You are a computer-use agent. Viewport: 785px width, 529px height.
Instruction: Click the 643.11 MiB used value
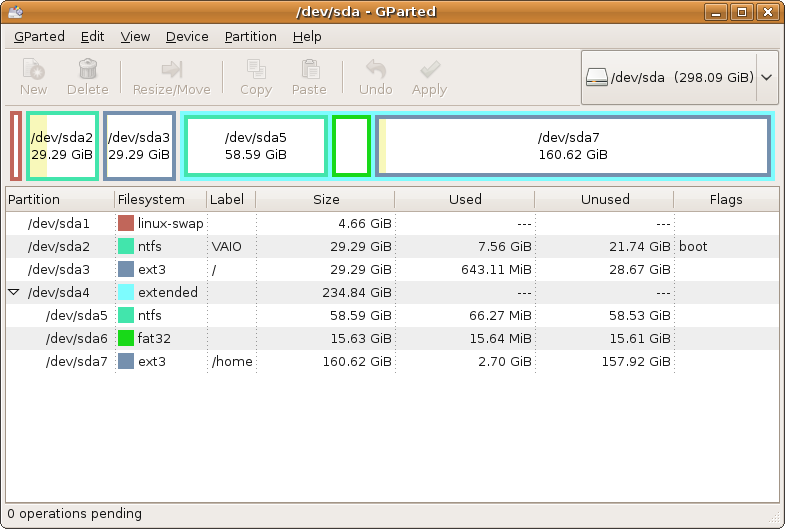tap(496, 269)
